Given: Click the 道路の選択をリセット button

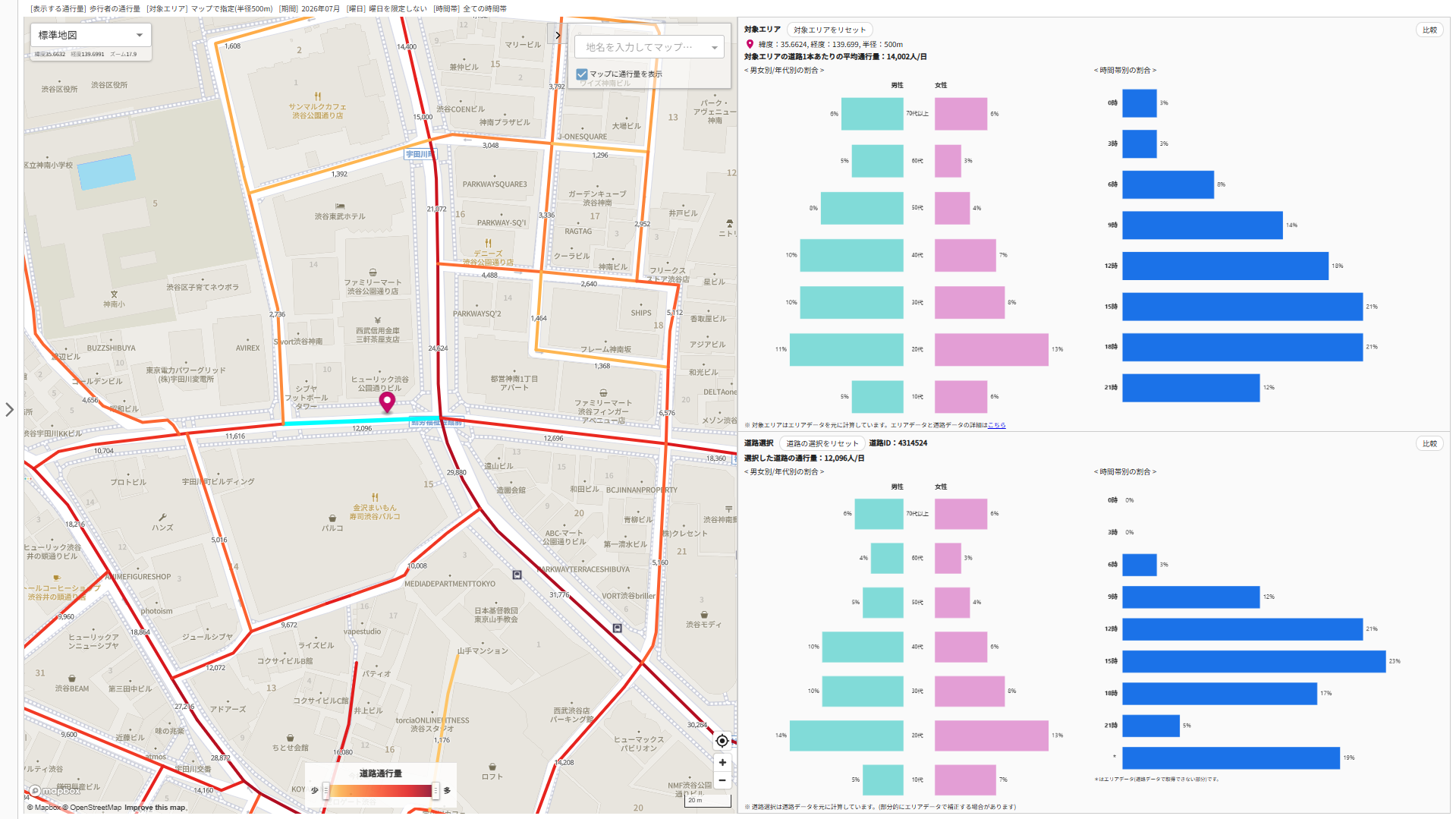Looking at the screenshot, I should pos(822,443).
